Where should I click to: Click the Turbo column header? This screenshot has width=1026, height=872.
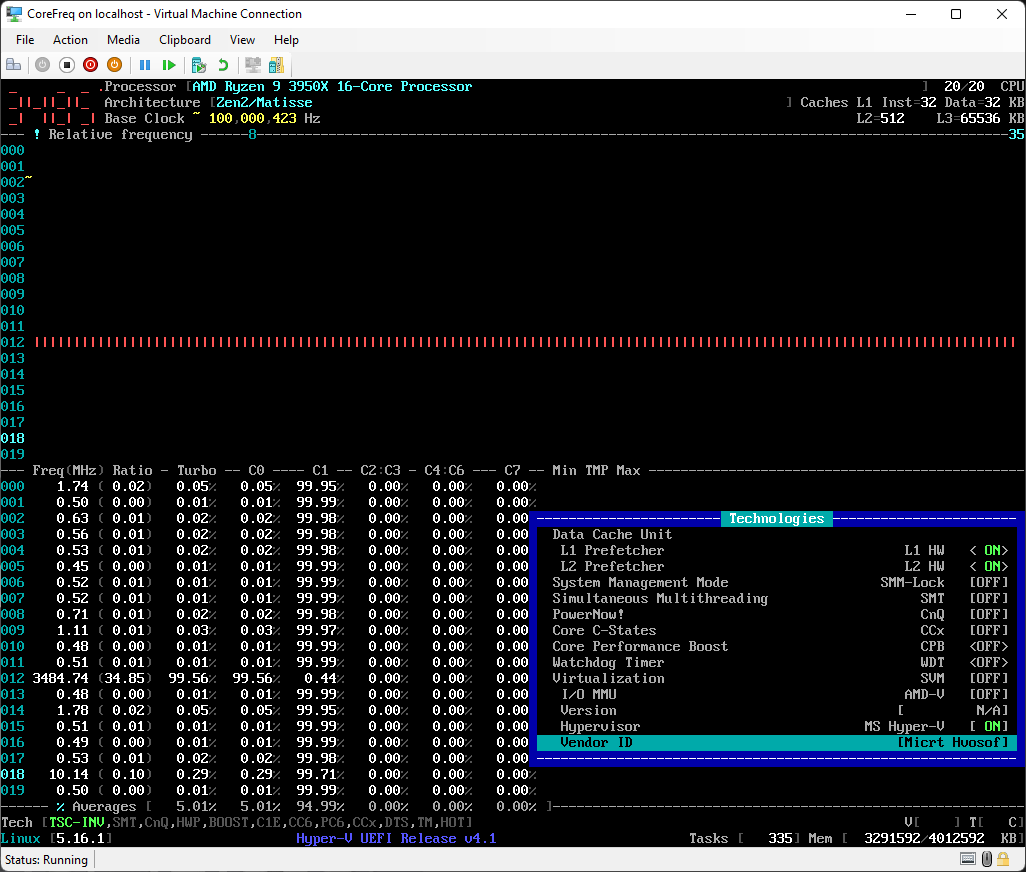pos(196,470)
